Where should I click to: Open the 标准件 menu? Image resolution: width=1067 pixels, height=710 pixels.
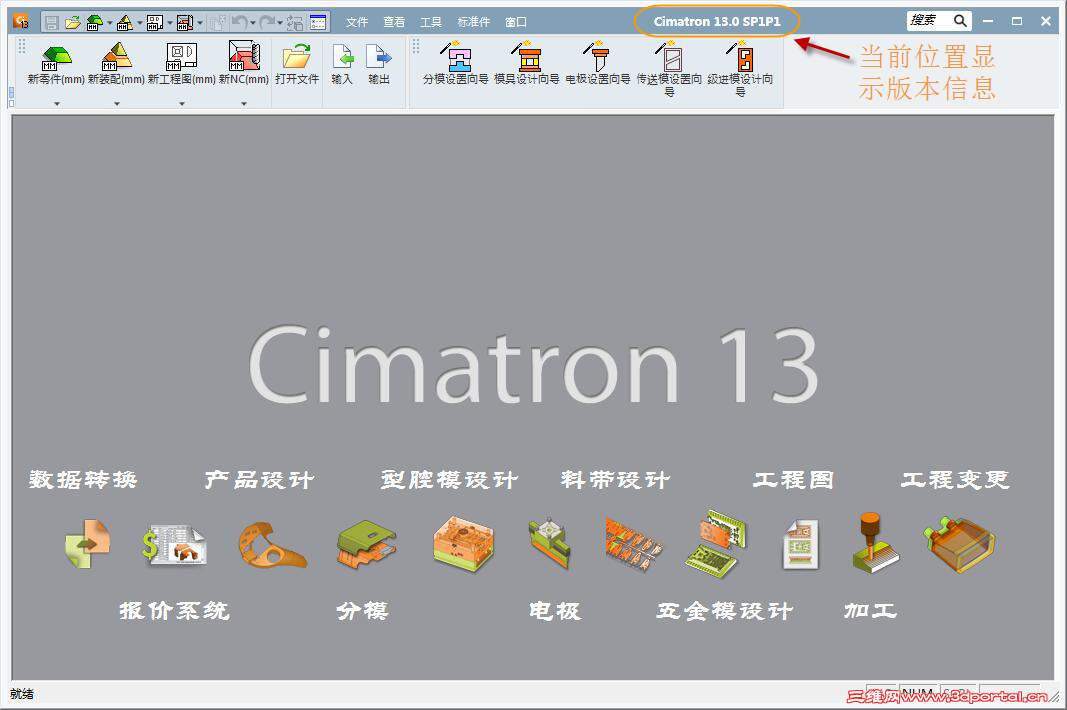(474, 22)
